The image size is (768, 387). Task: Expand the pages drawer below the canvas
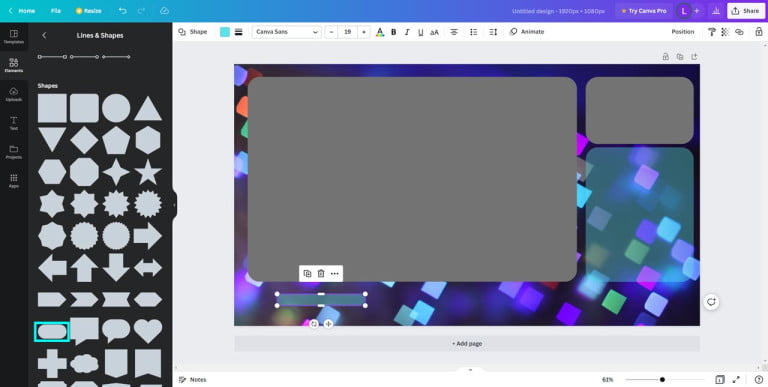(470, 370)
